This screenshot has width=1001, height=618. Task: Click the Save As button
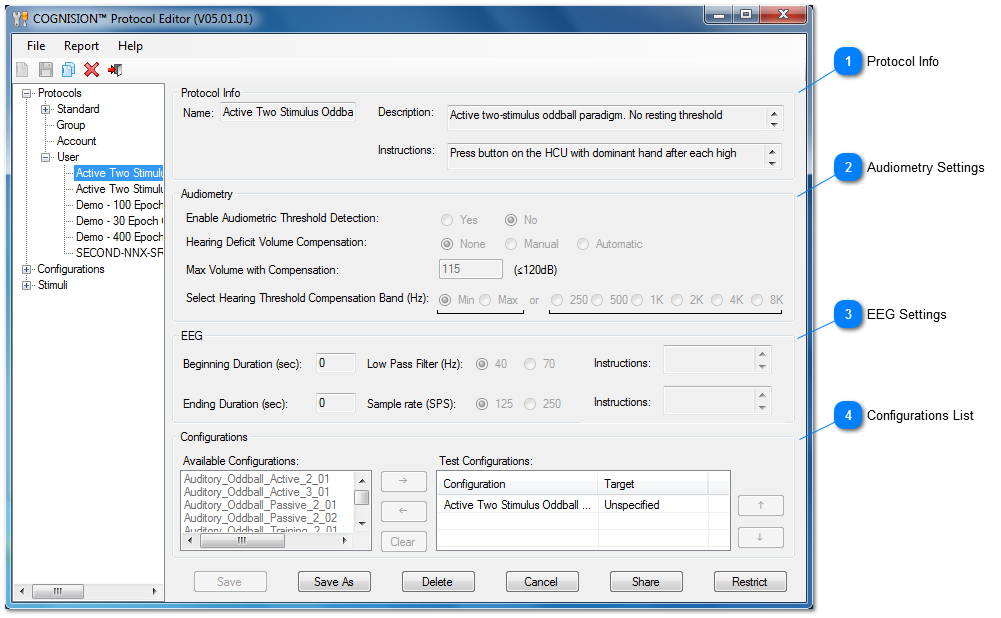tap(333, 582)
